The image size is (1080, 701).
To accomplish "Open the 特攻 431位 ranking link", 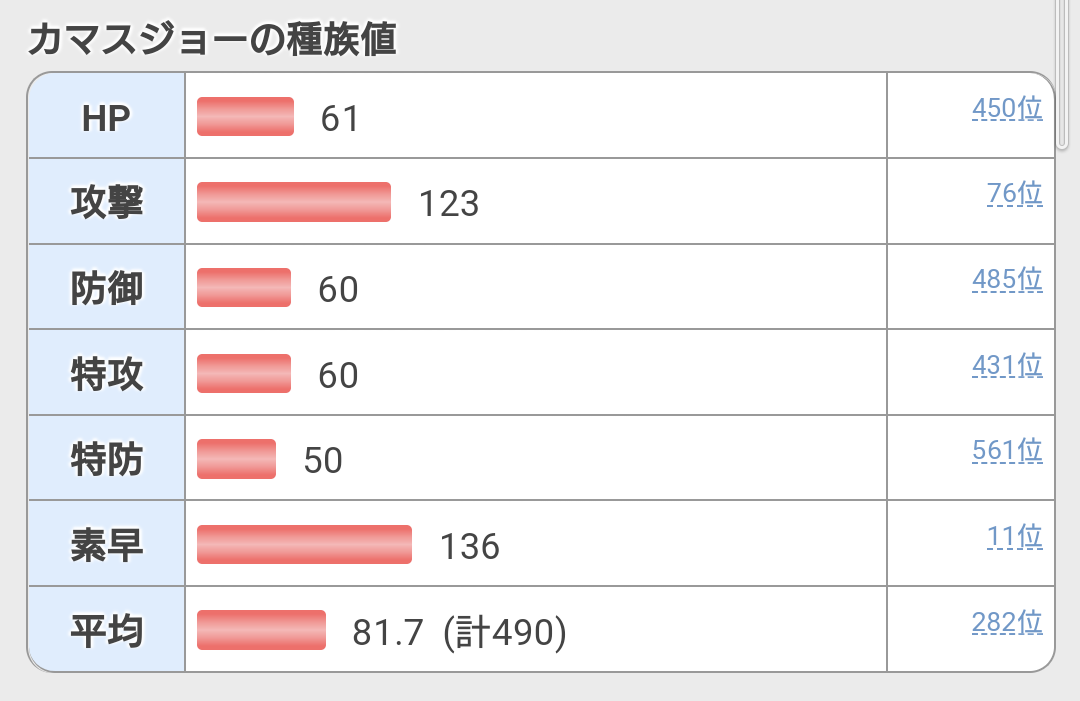I will 1006,366.
